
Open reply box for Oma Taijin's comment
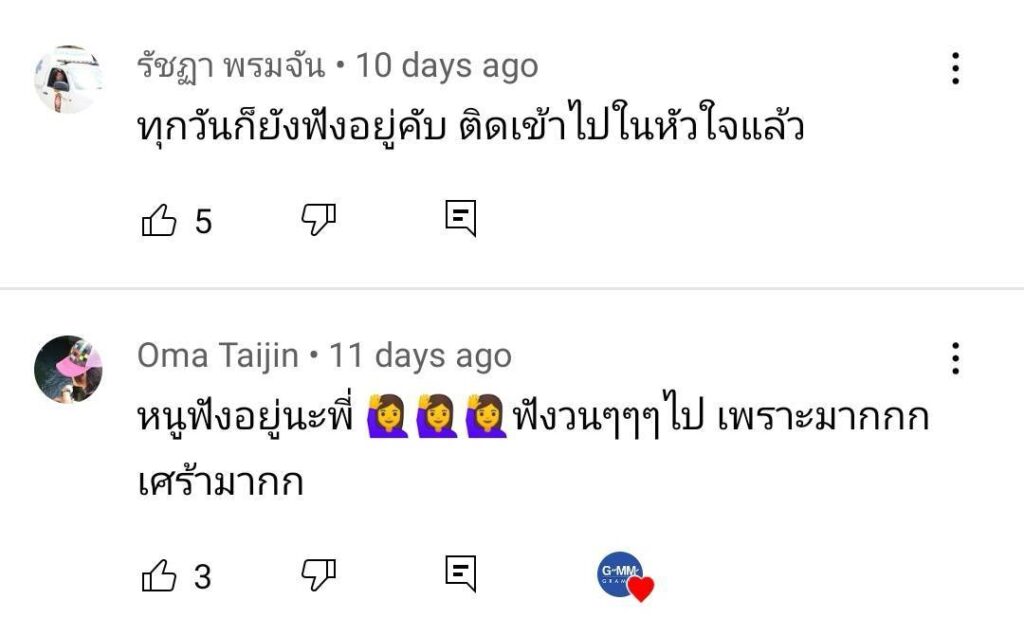click(x=460, y=575)
